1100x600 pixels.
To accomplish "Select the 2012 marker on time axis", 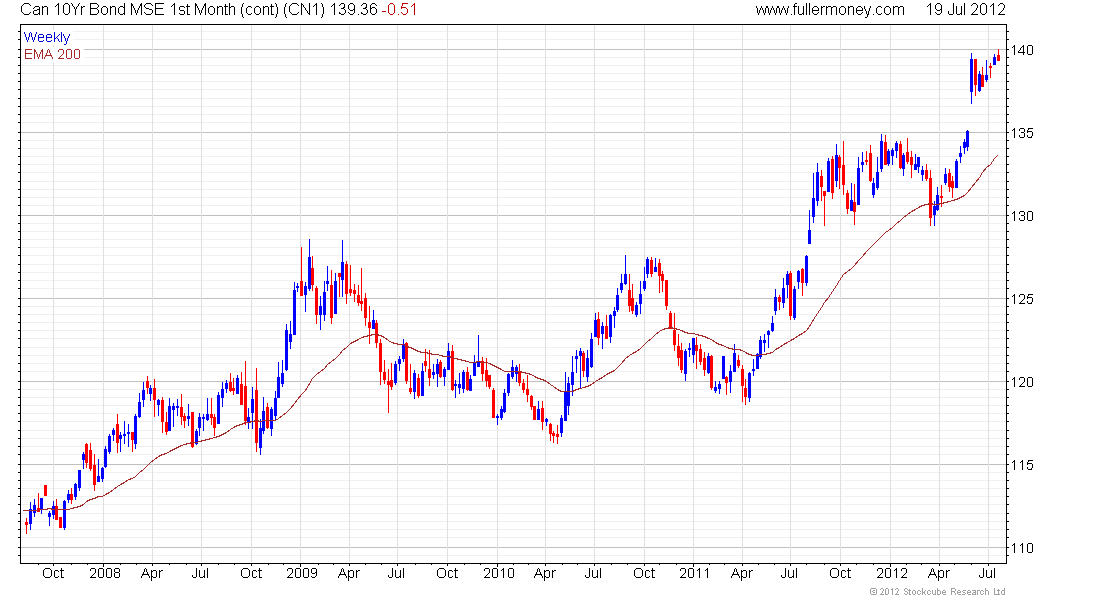I will (891, 574).
